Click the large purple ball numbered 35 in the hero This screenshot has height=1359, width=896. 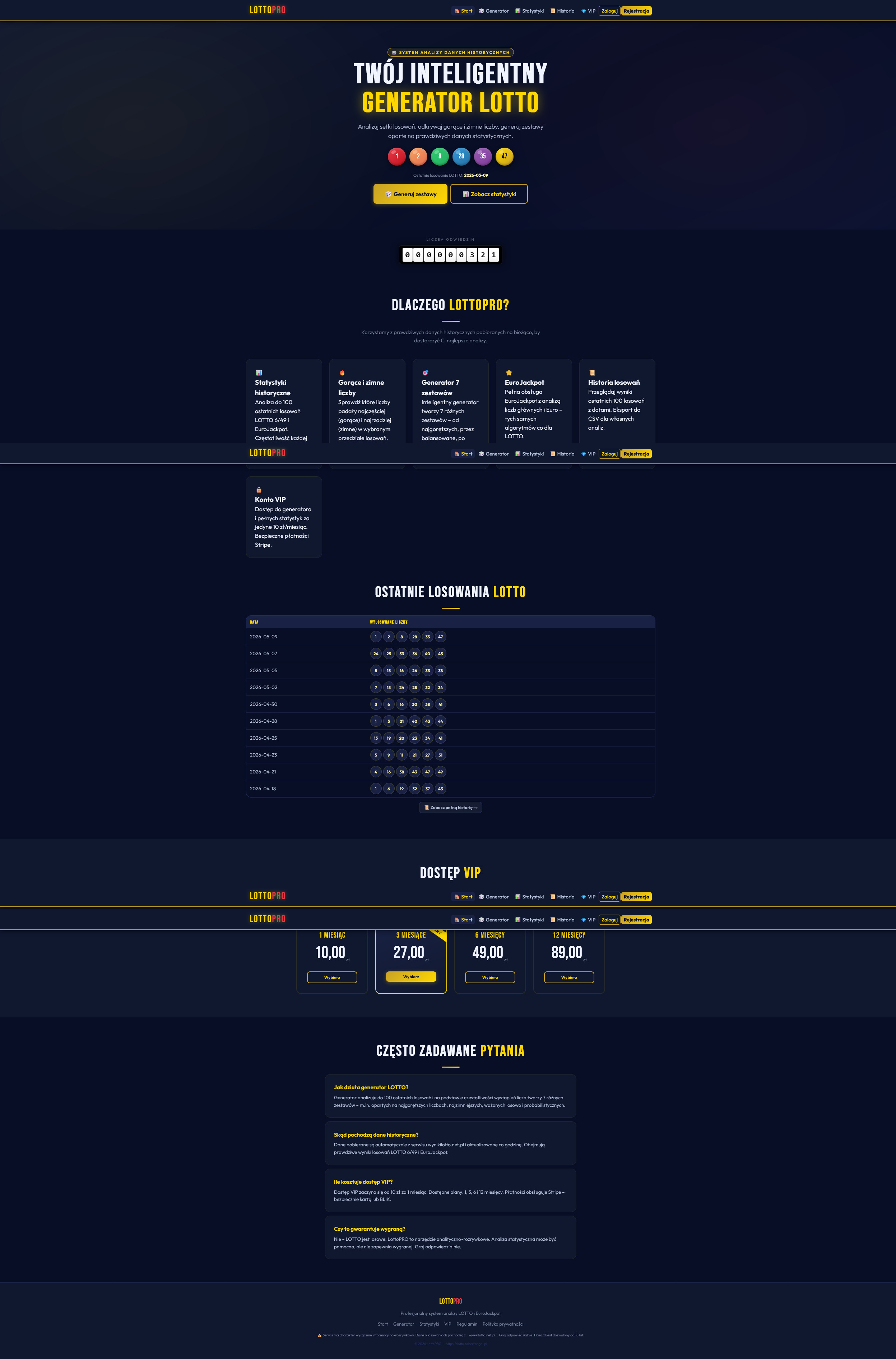point(483,156)
